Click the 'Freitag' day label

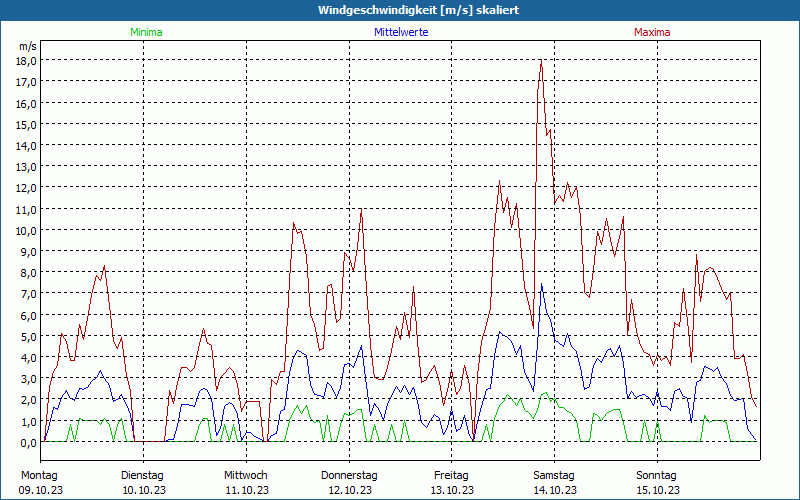coord(452,475)
